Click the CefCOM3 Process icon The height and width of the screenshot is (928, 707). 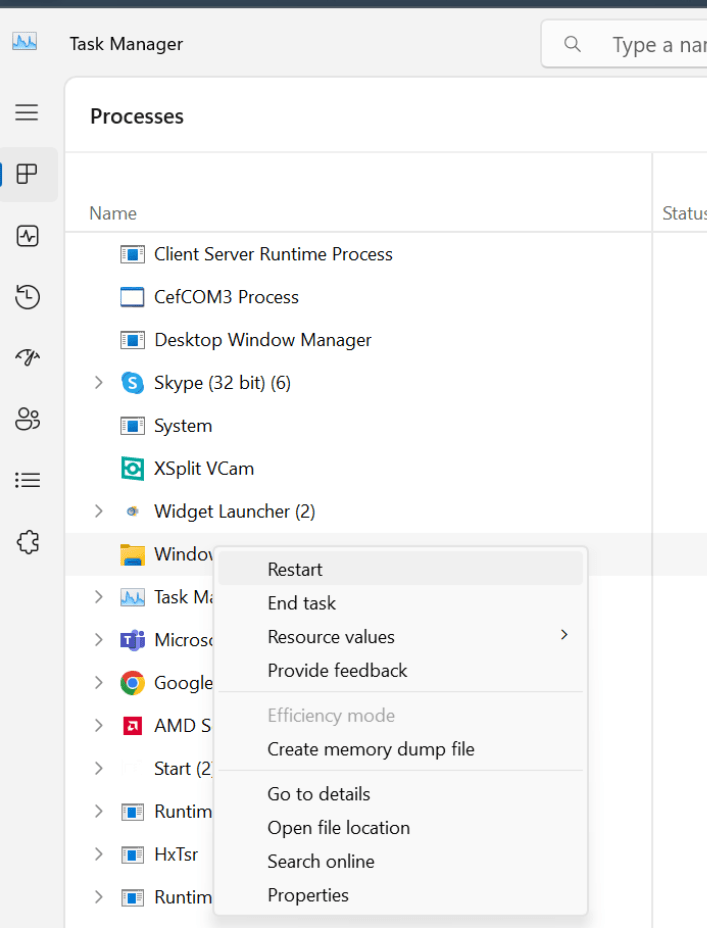pyautogui.click(x=133, y=297)
